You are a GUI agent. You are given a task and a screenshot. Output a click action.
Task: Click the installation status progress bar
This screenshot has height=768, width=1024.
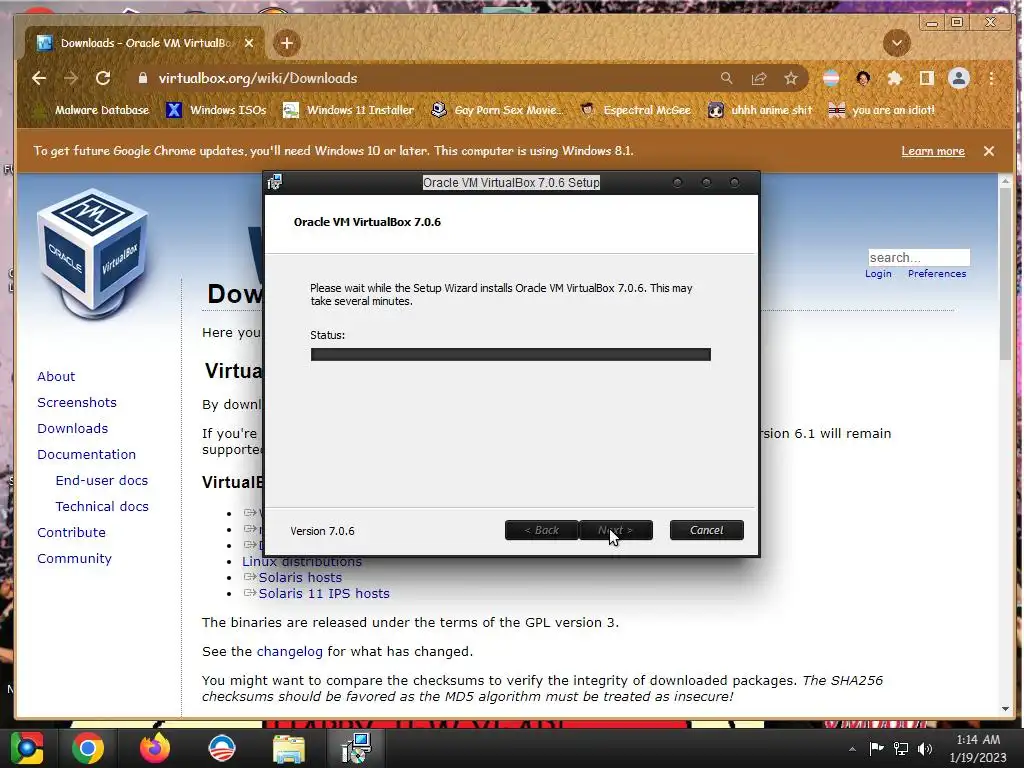[511, 355]
